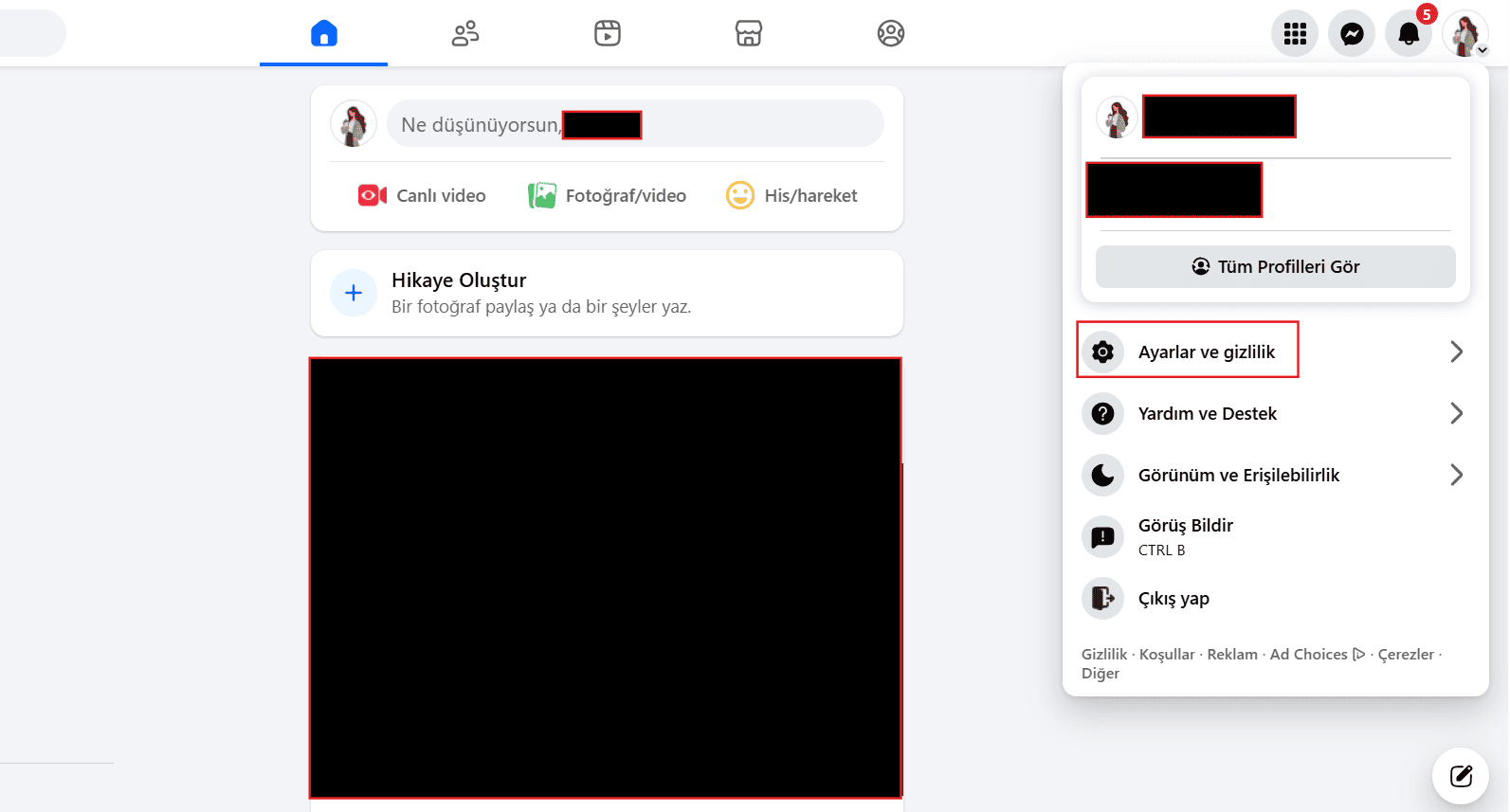Viewport: 1510px width, 812px height.
Task: Open the Groups tab icon
Action: 891,33
